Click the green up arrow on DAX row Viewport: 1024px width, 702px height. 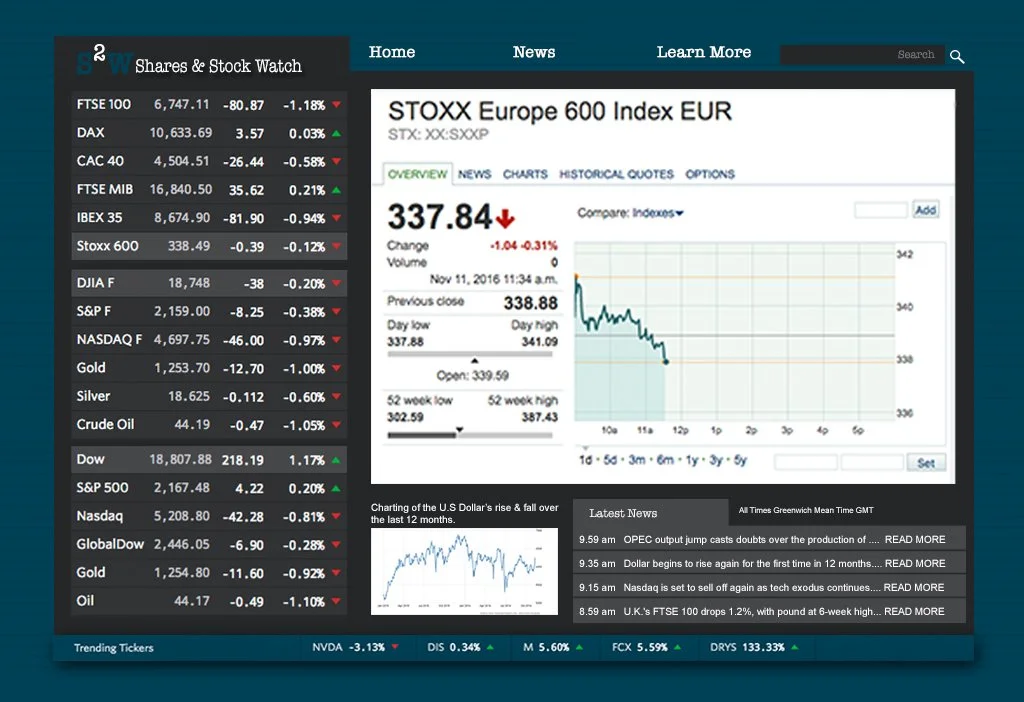(336, 133)
